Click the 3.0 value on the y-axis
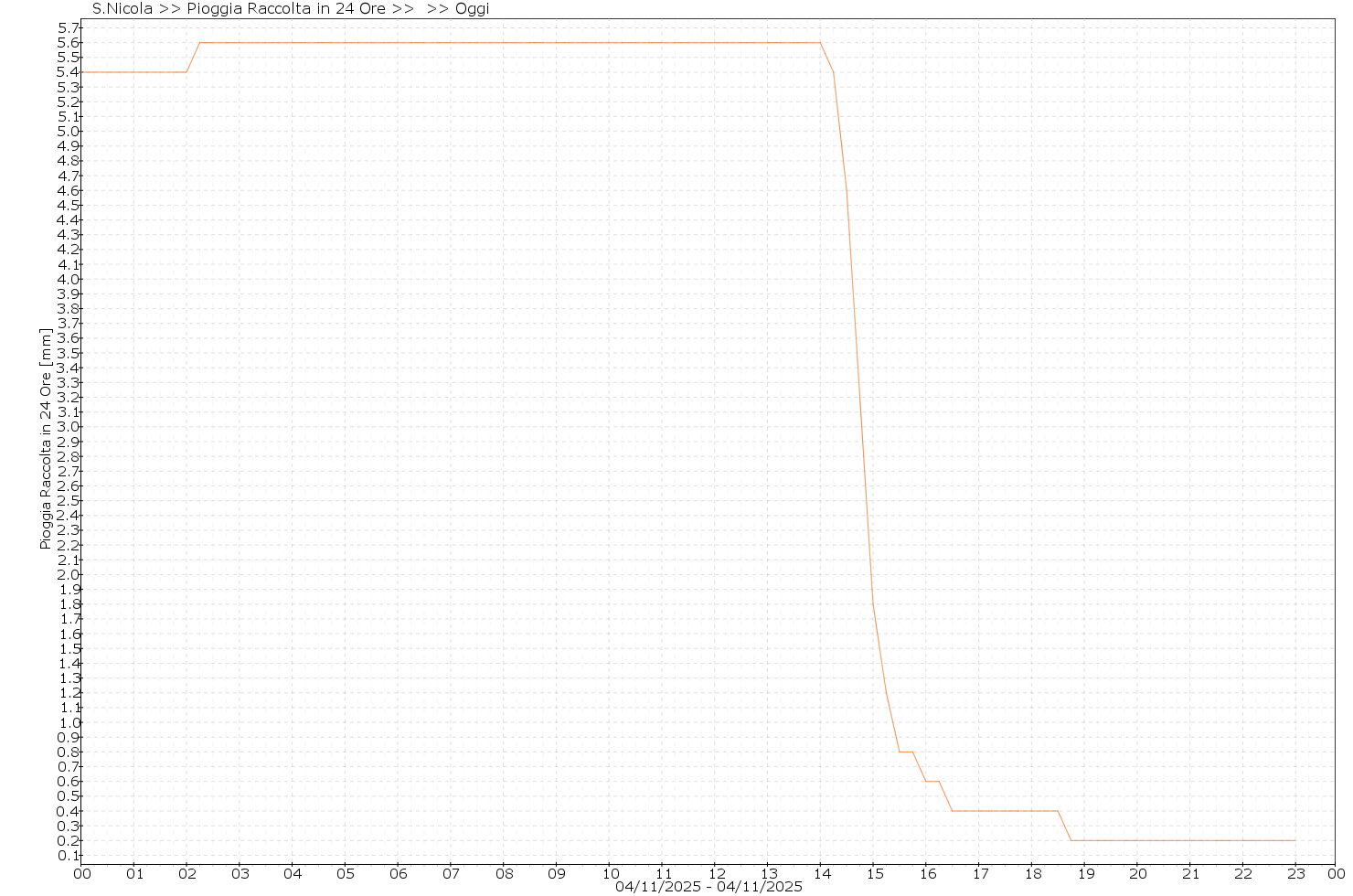The width and height of the screenshot is (1353, 896). [x=69, y=427]
